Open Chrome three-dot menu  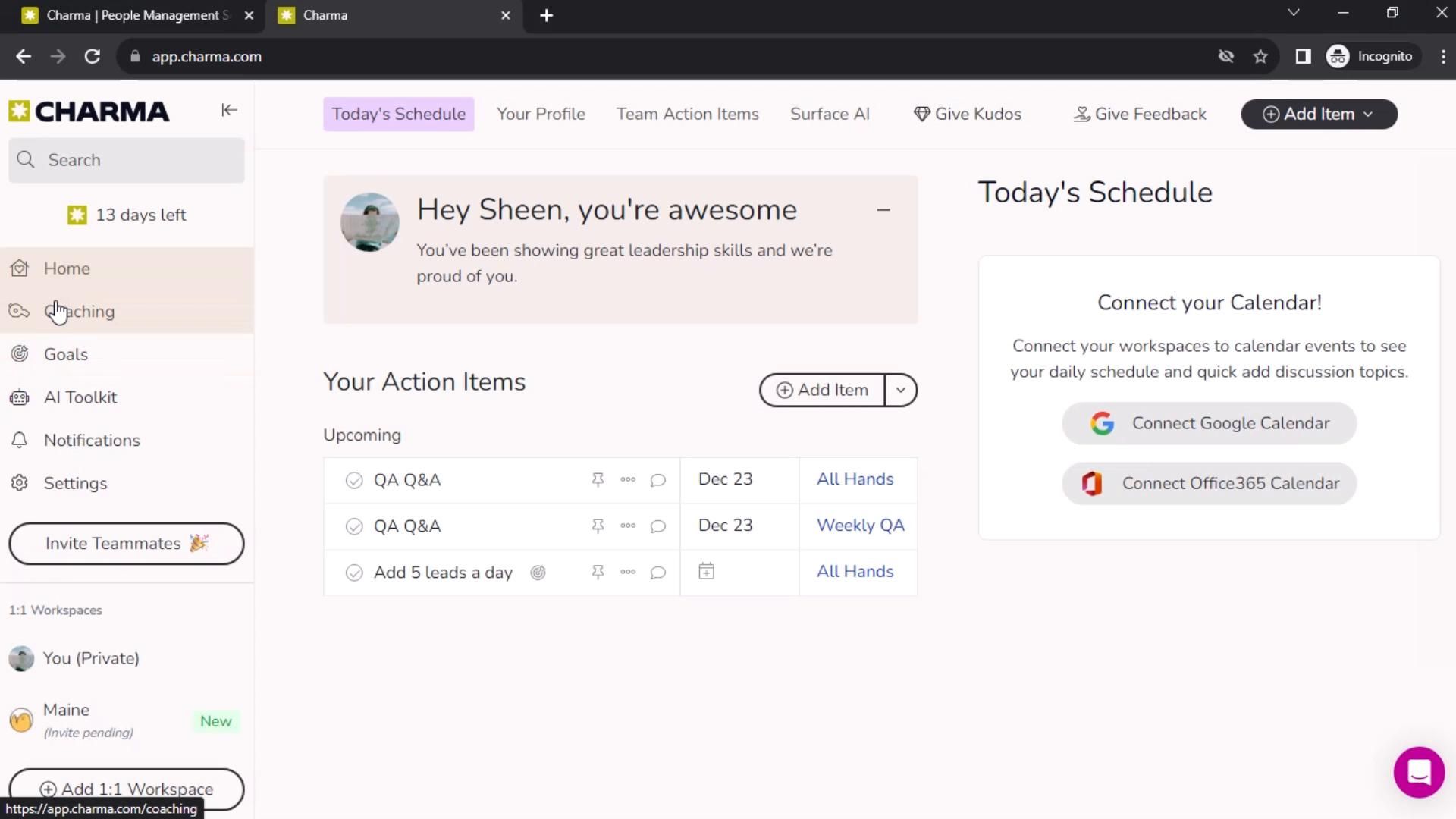1442,57
